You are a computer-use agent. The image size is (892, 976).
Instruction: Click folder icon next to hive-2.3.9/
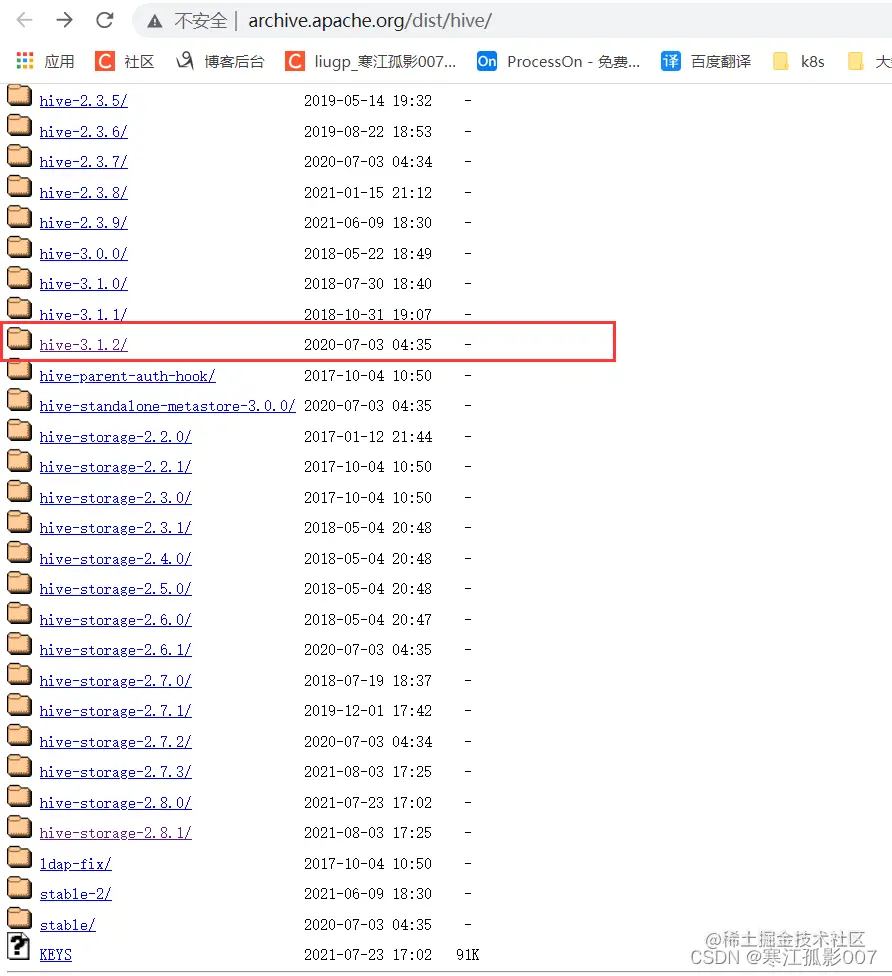pyautogui.click(x=19, y=217)
